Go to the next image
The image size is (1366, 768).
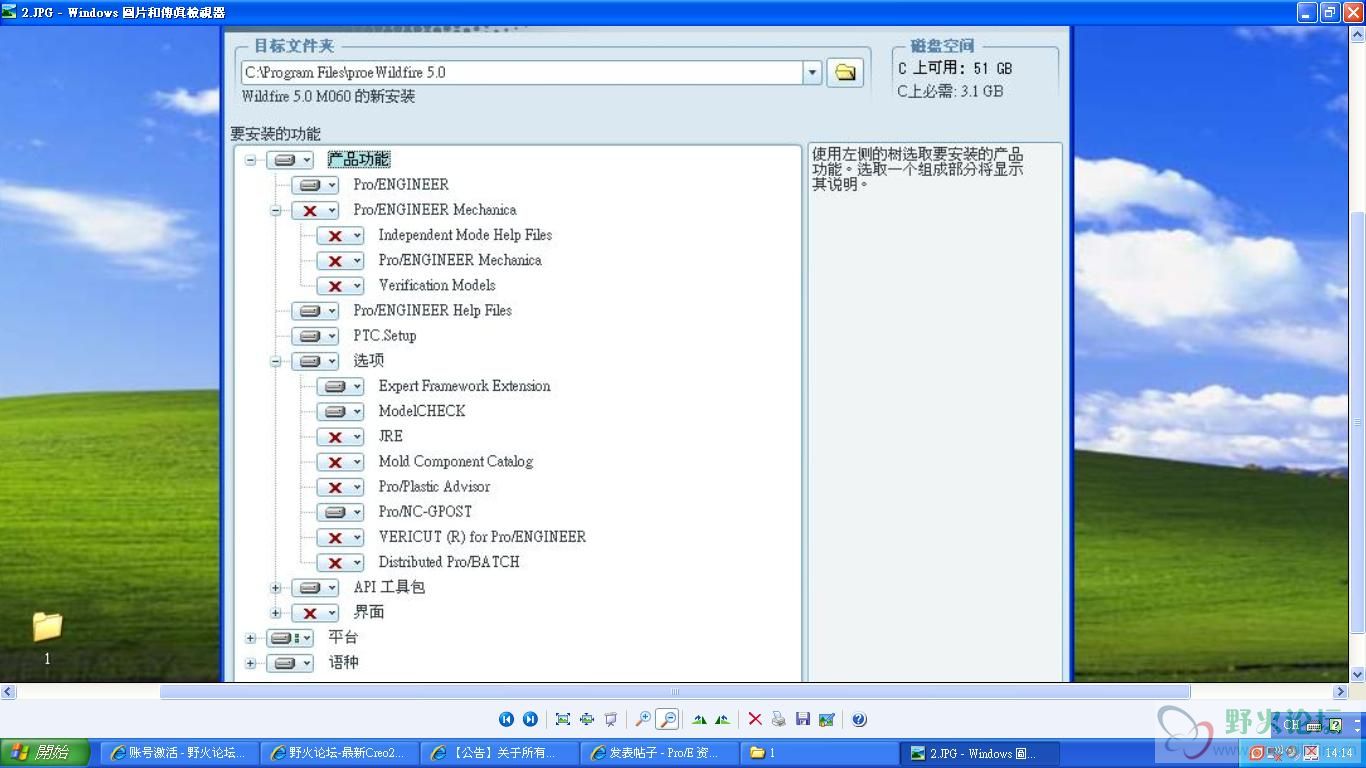point(530,719)
